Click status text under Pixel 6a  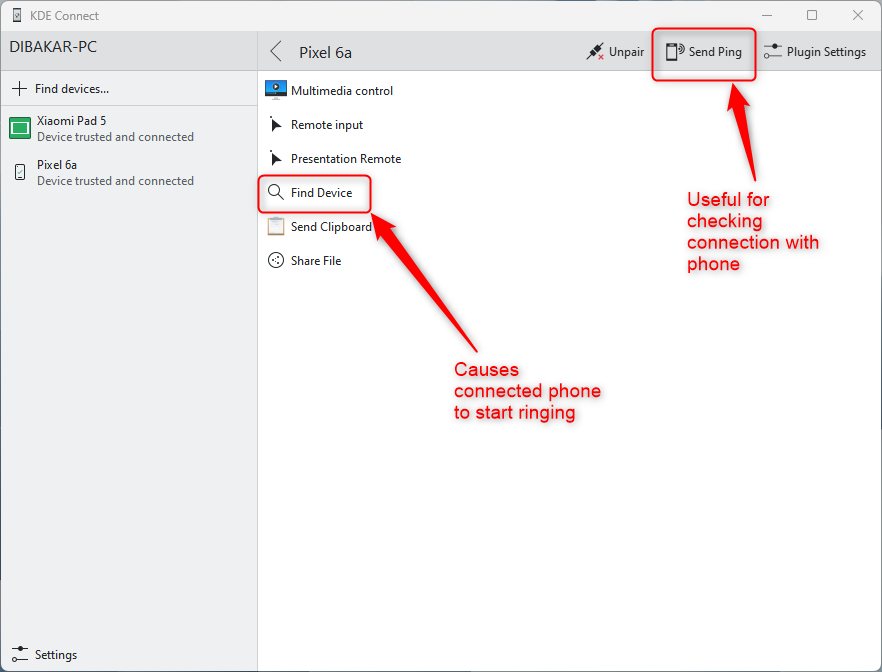(115, 181)
